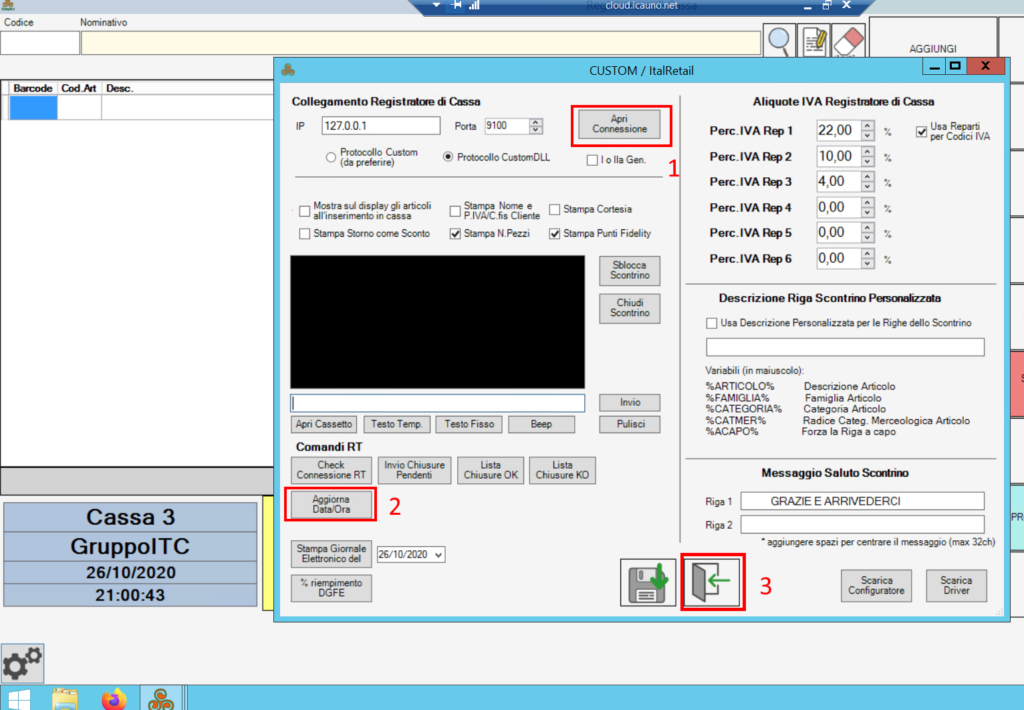The height and width of the screenshot is (710, 1024).
Task: Increase Perc.IVA Rep 1 value with up arrow
Action: pyautogui.click(x=867, y=126)
